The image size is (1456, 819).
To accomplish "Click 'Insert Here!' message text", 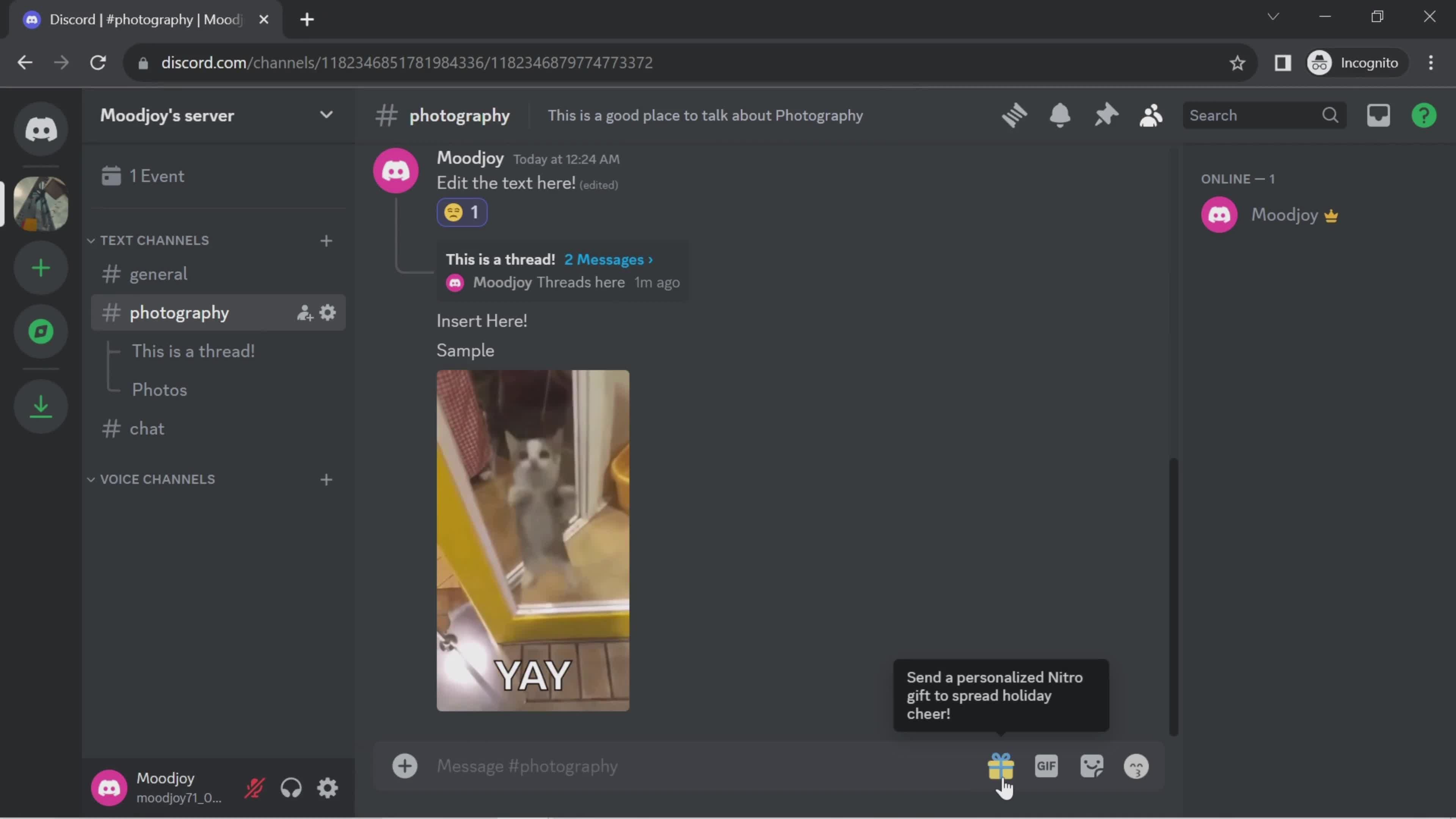I will point(482,321).
